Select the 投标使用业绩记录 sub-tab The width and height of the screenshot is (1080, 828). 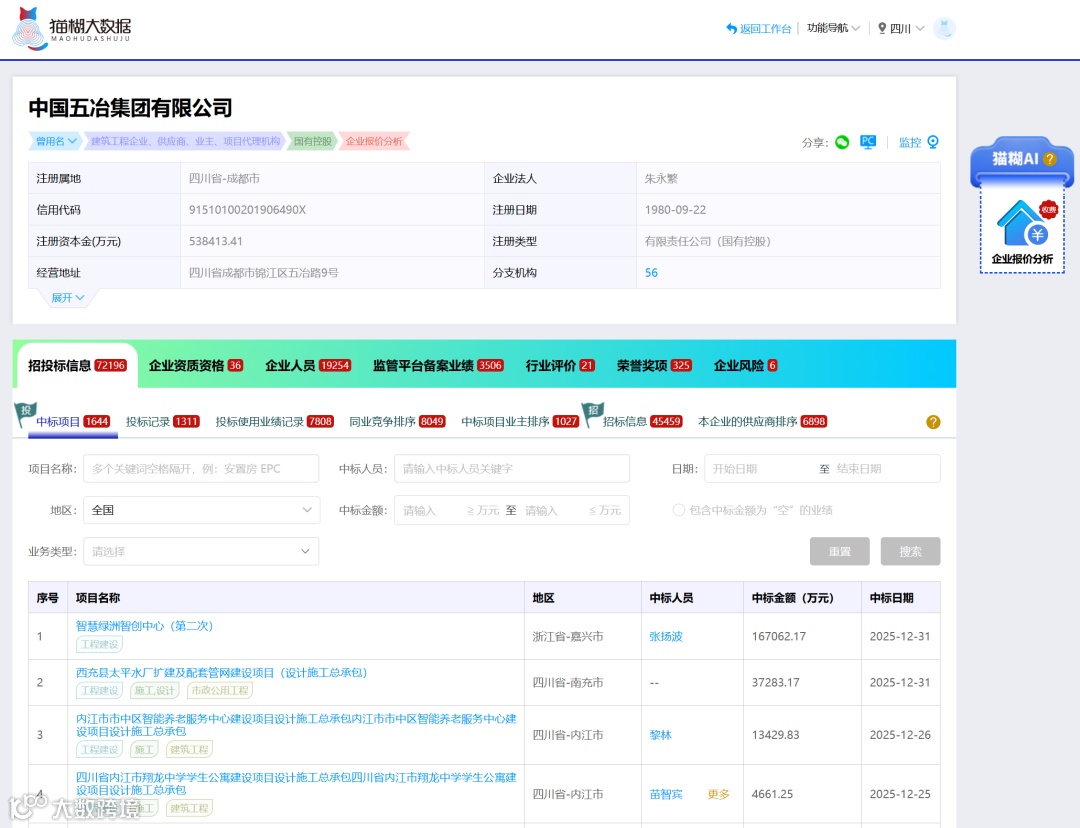[274, 422]
